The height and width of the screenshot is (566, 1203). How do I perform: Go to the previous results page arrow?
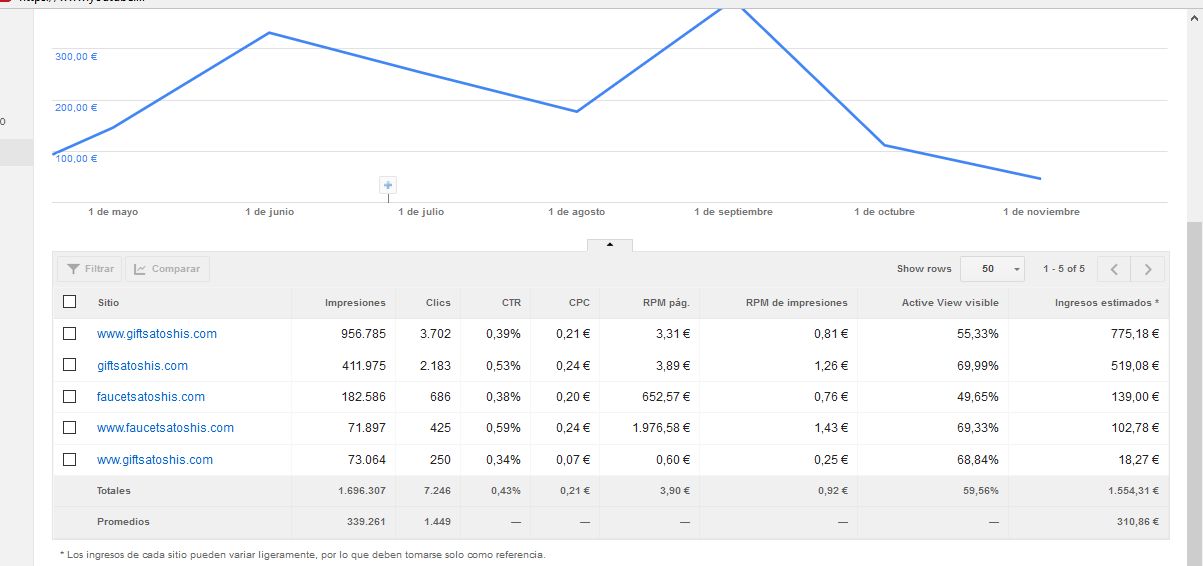coord(1114,269)
